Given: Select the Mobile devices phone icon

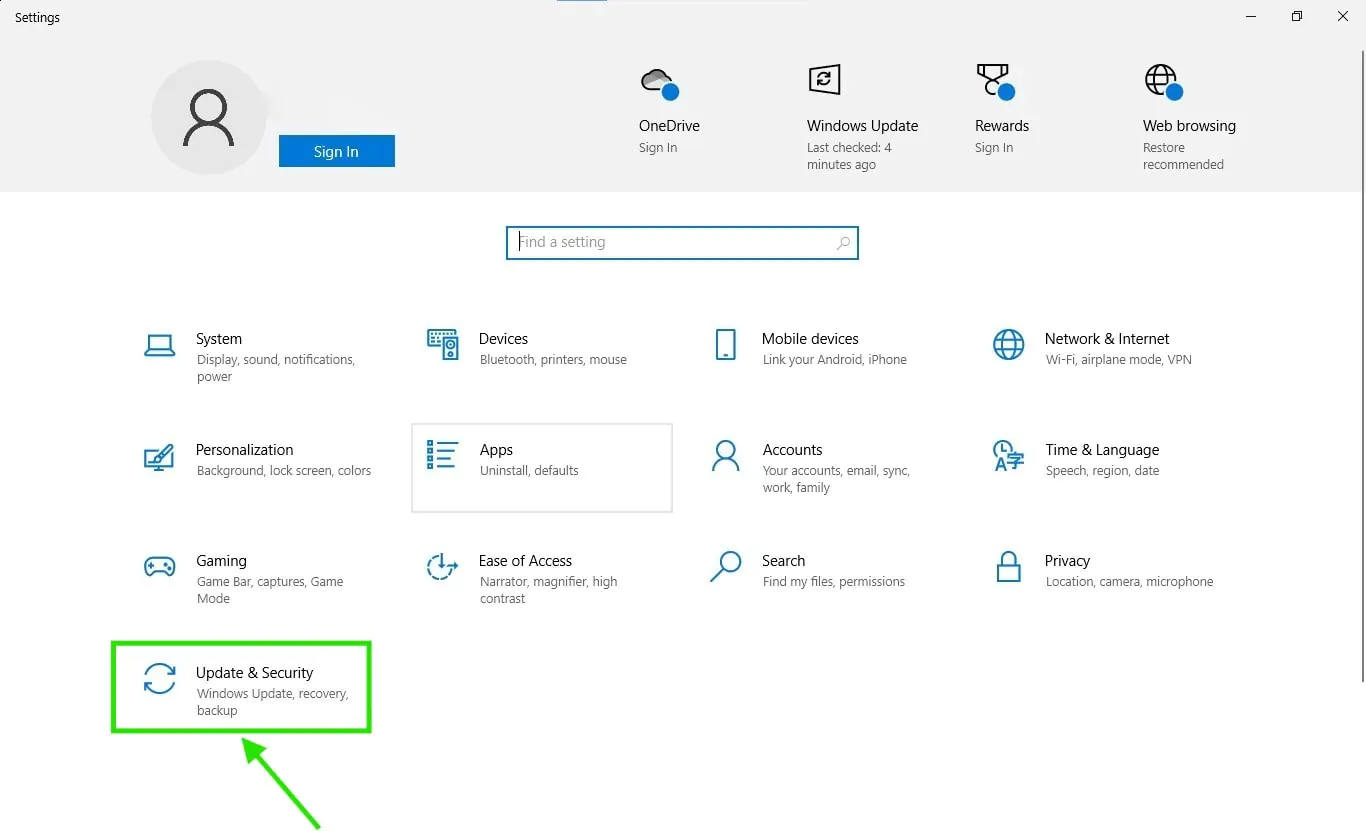Looking at the screenshot, I should pyautogui.click(x=726, y=344).
